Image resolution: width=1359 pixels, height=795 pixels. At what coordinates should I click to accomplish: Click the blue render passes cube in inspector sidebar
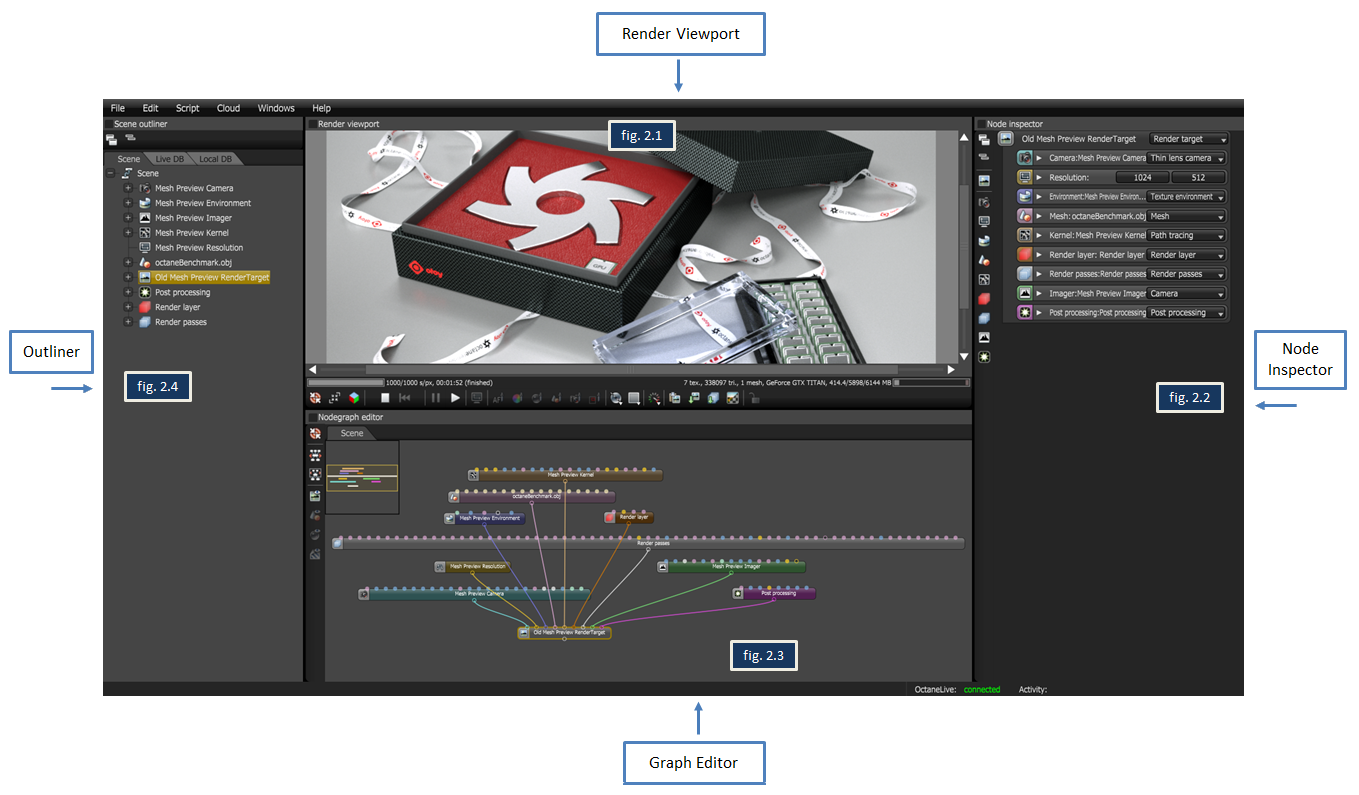tap(984, 318)
